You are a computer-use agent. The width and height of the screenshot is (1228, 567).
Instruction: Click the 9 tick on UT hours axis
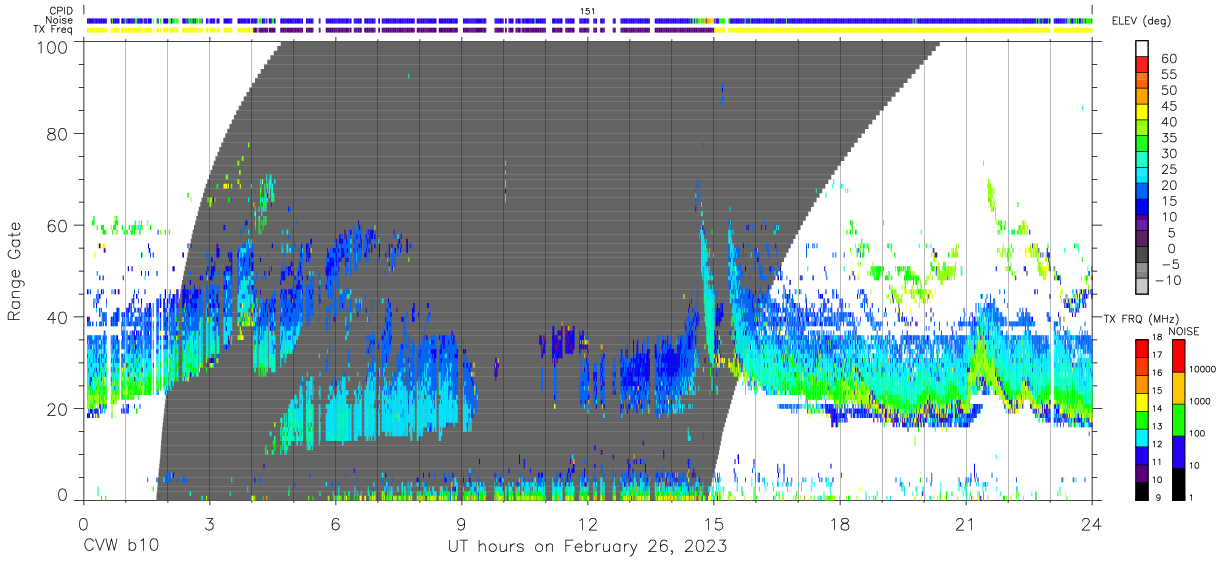click(461, 523)
